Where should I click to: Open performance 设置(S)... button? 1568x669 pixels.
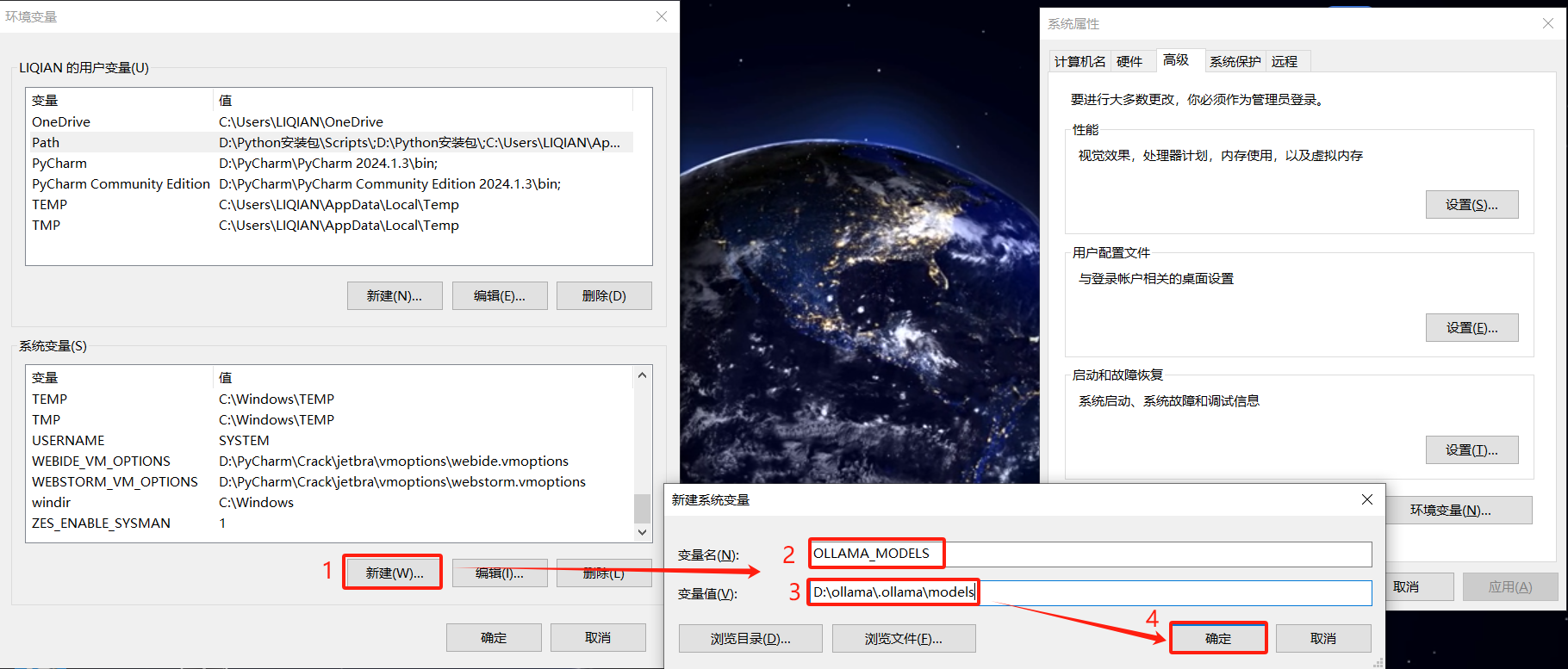(1472, 204)
